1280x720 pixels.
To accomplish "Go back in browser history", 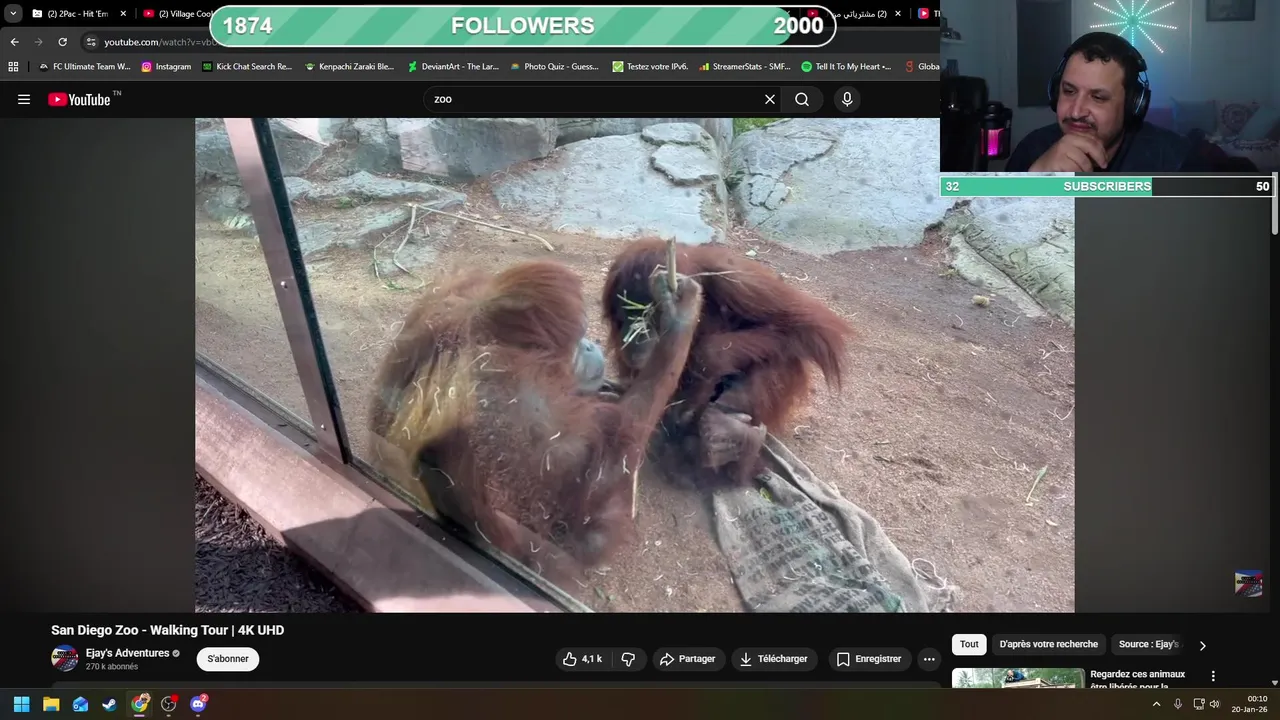I will [x=14, y=42].
